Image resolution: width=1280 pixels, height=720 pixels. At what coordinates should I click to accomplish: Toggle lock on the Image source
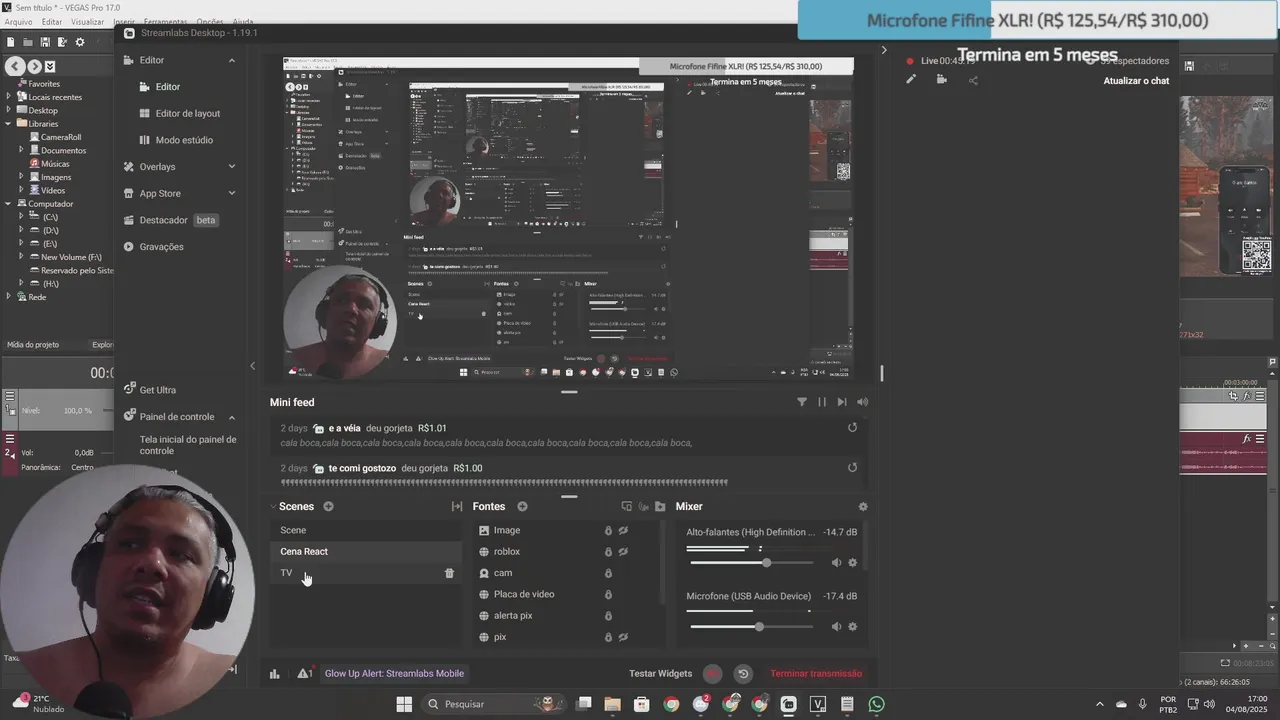(x=608, y=531)
